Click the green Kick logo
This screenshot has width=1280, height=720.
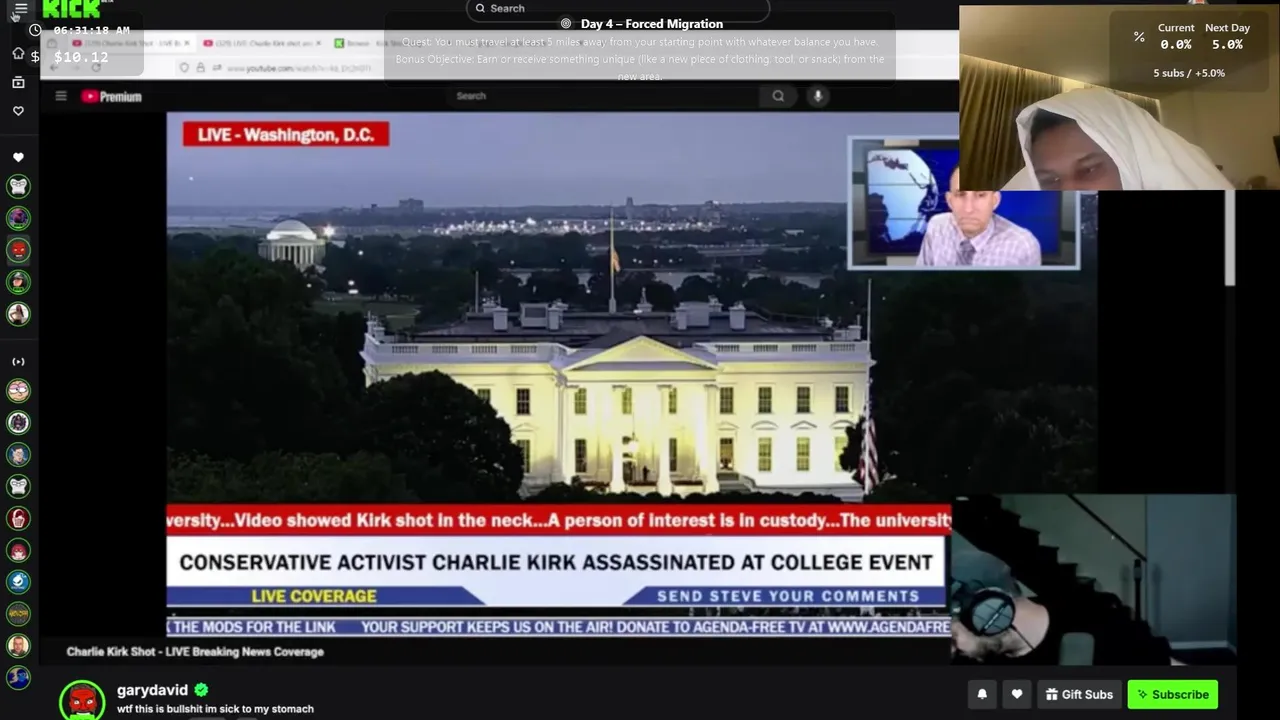71,9
